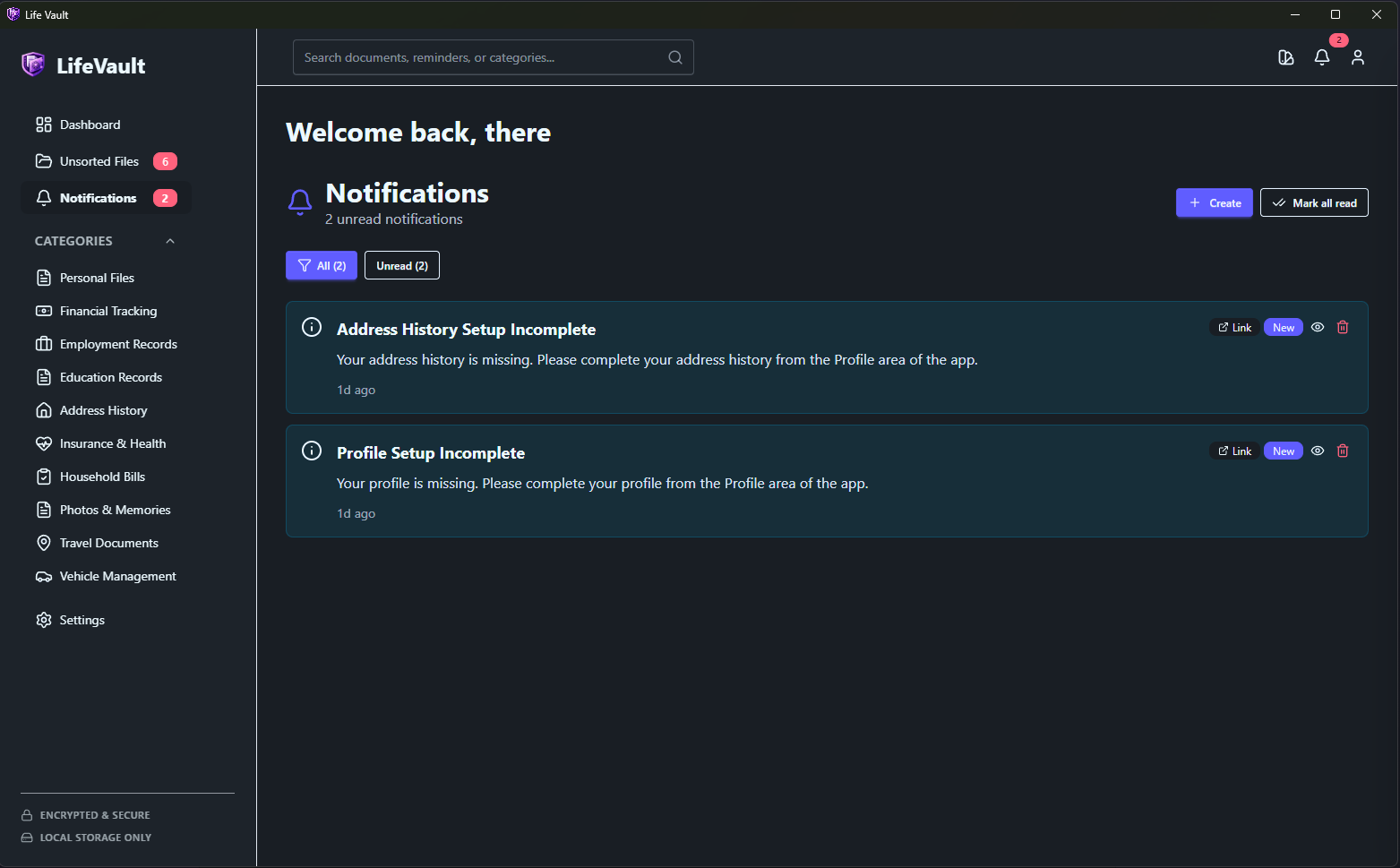Click Mark all read
This screenshot has height=868, width=1400.
(1314, 202)
